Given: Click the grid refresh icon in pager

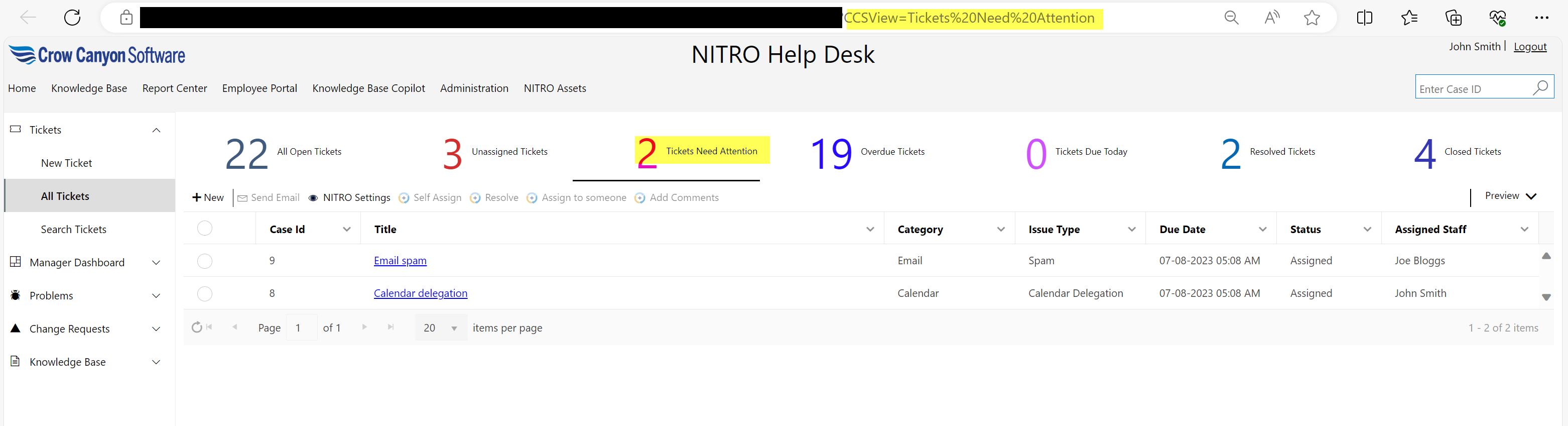Looking at the screenshot, I should point(197,327).
